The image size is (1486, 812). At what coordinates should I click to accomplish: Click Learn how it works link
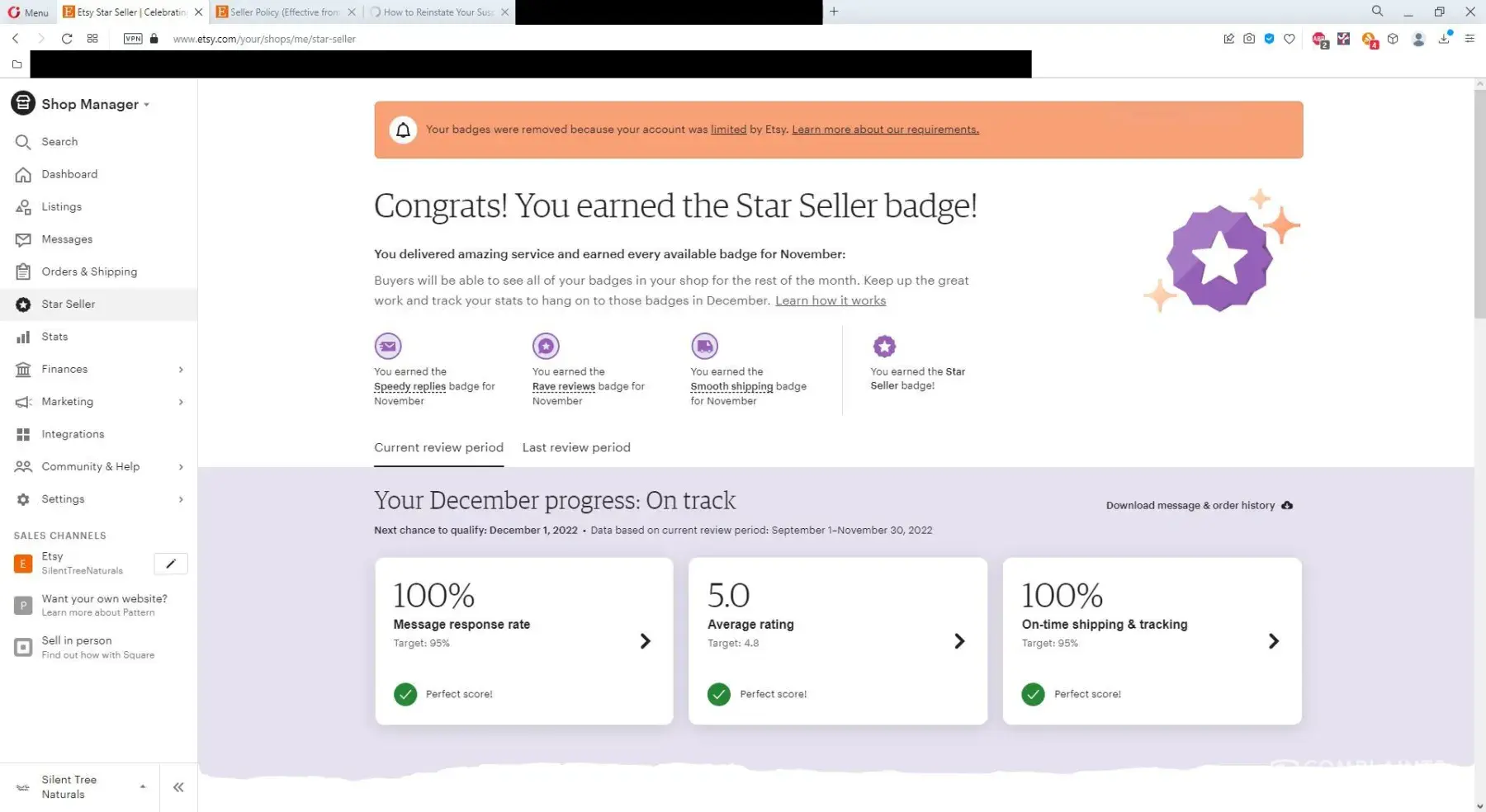(x=830, y=301)
